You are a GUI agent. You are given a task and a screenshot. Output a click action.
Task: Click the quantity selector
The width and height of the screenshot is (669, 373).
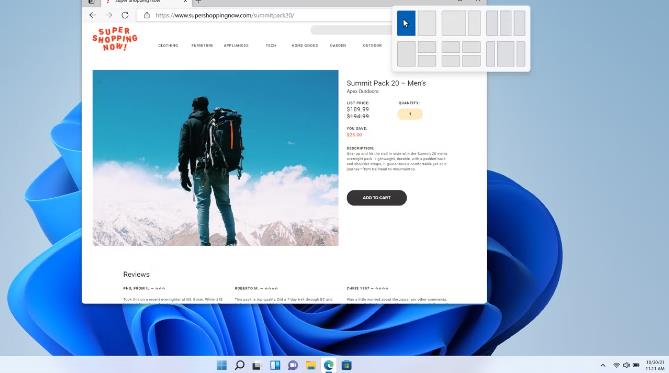pyautogui.click(x=410, y=114)
